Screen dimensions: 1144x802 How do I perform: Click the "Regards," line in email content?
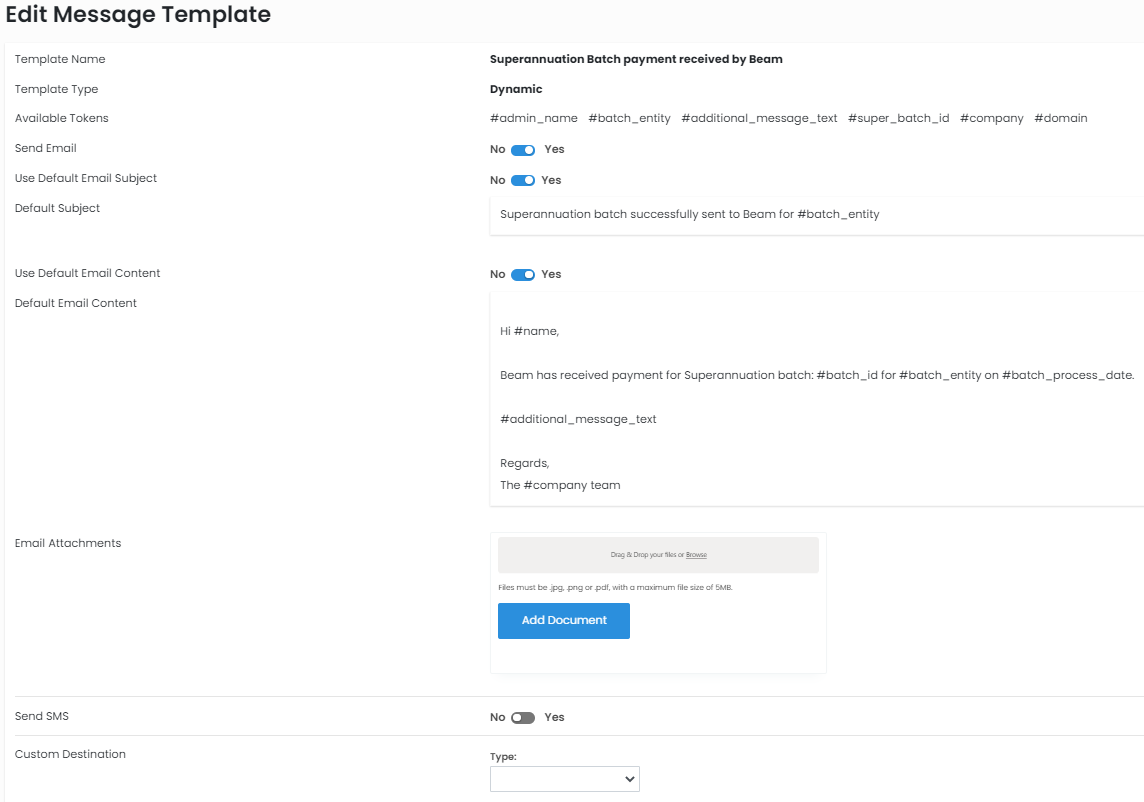tap(525, 464)
